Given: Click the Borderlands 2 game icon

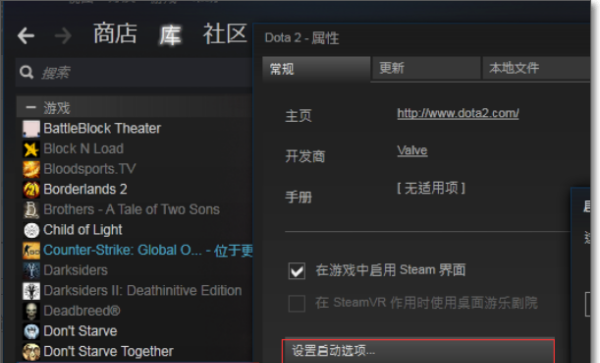Looking at the screenshot, I should [31, 189].
